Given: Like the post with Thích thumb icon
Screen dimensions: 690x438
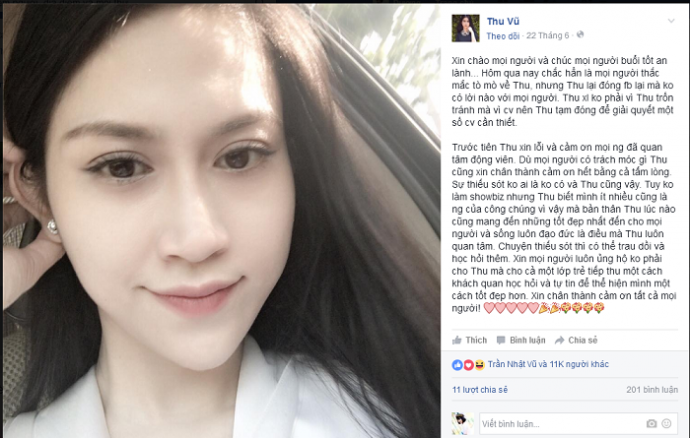Looking at the screenshot, I should pos(457,340).
